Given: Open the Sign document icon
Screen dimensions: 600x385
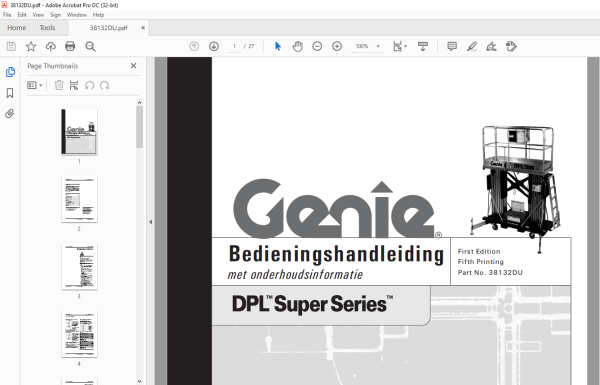Looking at the screenshot, I should coord(491,46).
